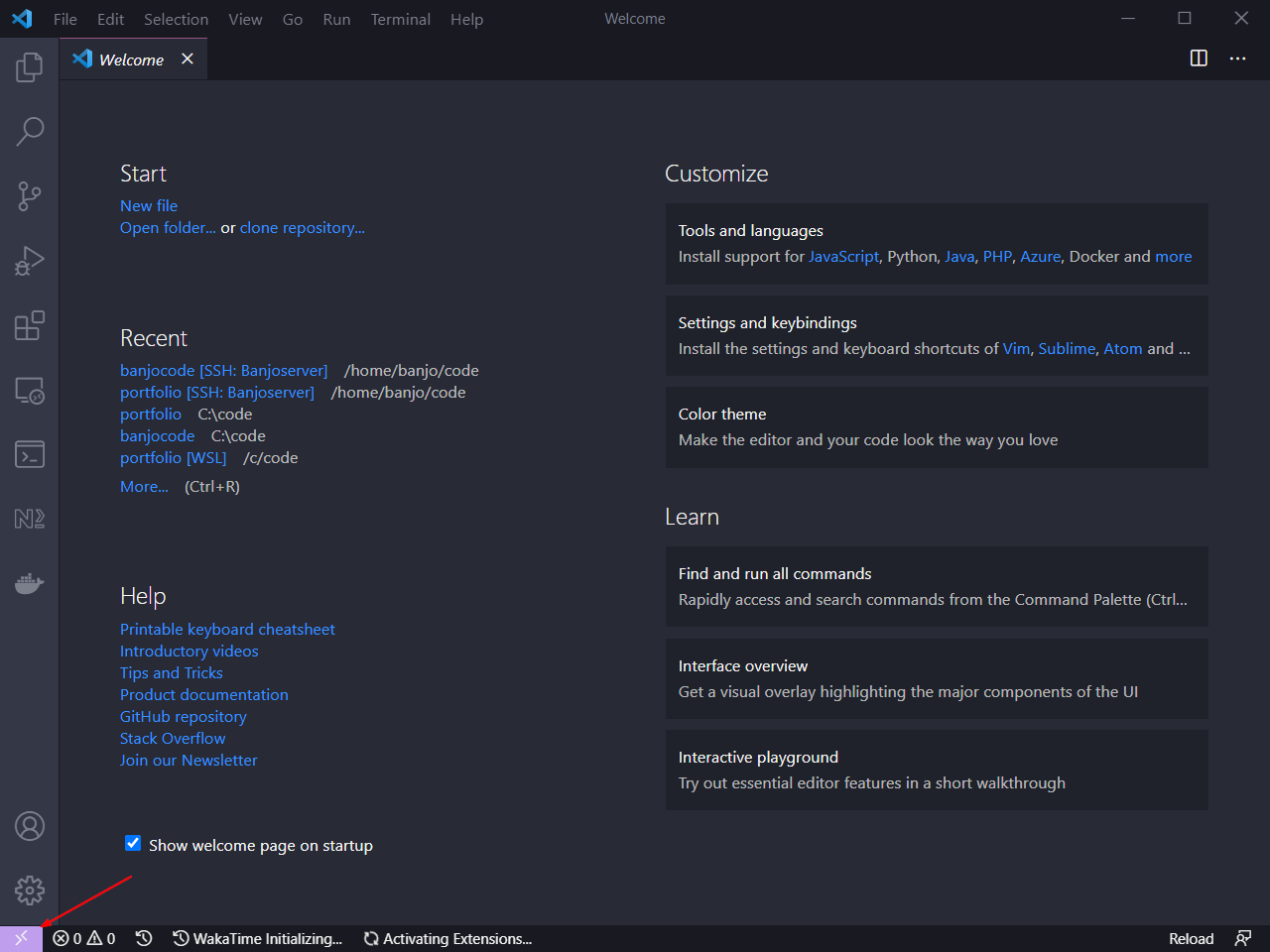Open the Manage gear icon
The width and height of the screenshot is (1270, 952).
[x=30, y=891]
